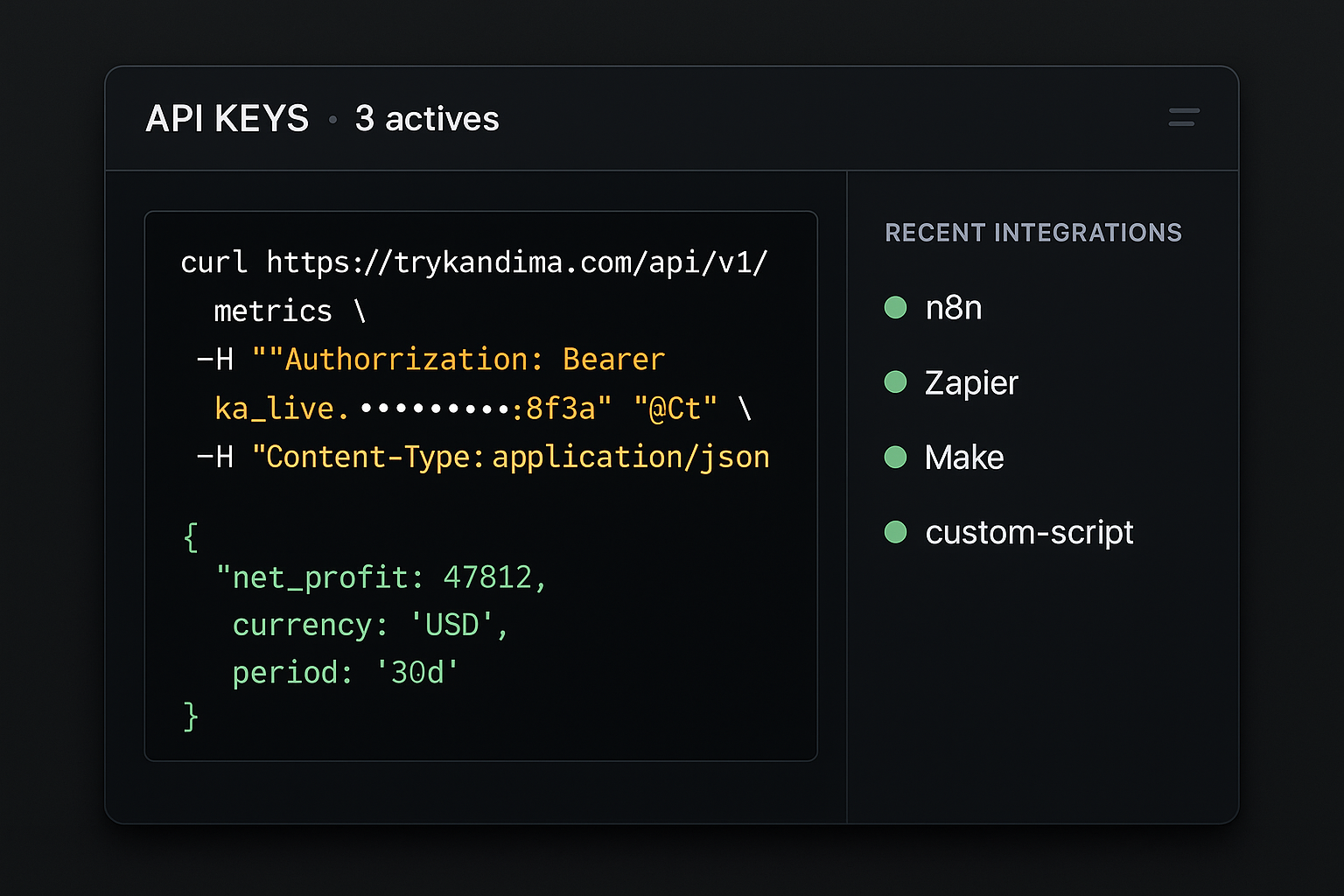The height and width of the screenshot is (896, 1344).
Task: Click the Authorrization: Bearer header line
Action: point(430,360)
